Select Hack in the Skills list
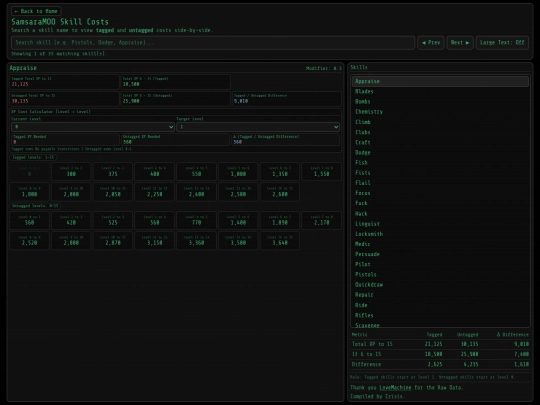Image resolution: width=540 pixels, height=405 pixels. click(440, 214)
